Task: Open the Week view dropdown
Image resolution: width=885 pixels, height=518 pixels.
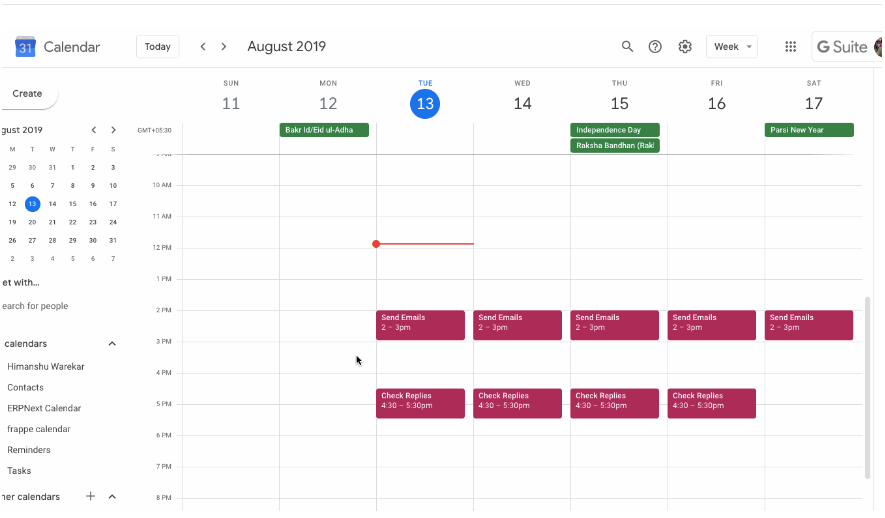Action: (732, 47)
